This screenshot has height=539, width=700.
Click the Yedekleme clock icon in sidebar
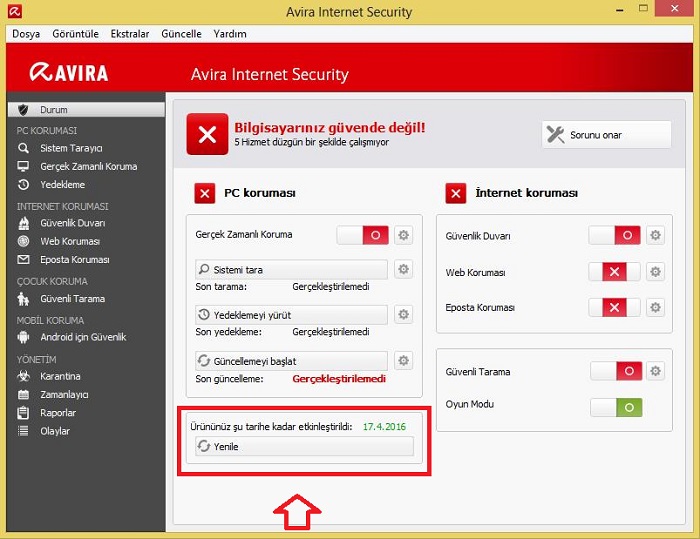(x=23, y=184)
